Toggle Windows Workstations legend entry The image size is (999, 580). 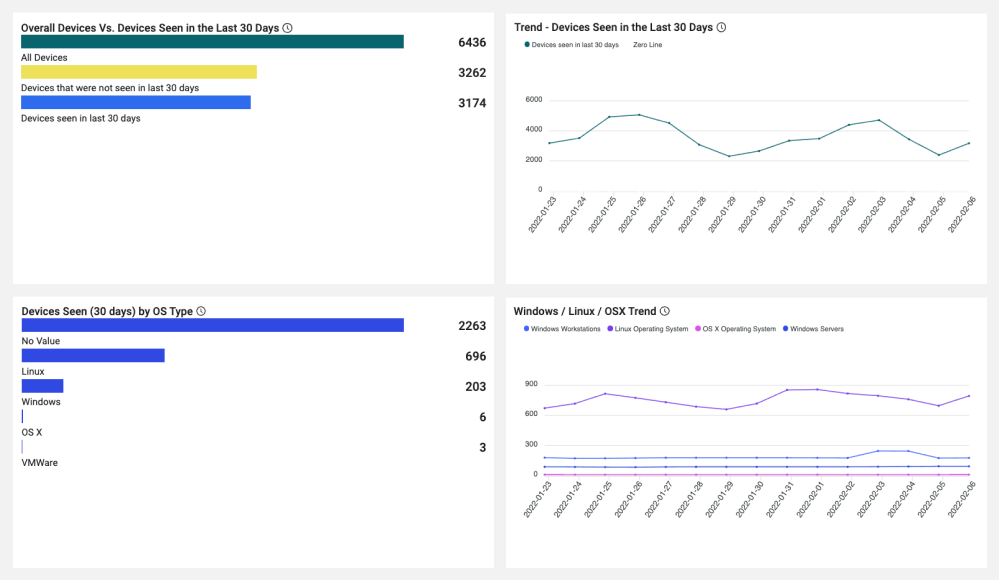[562, 329]
